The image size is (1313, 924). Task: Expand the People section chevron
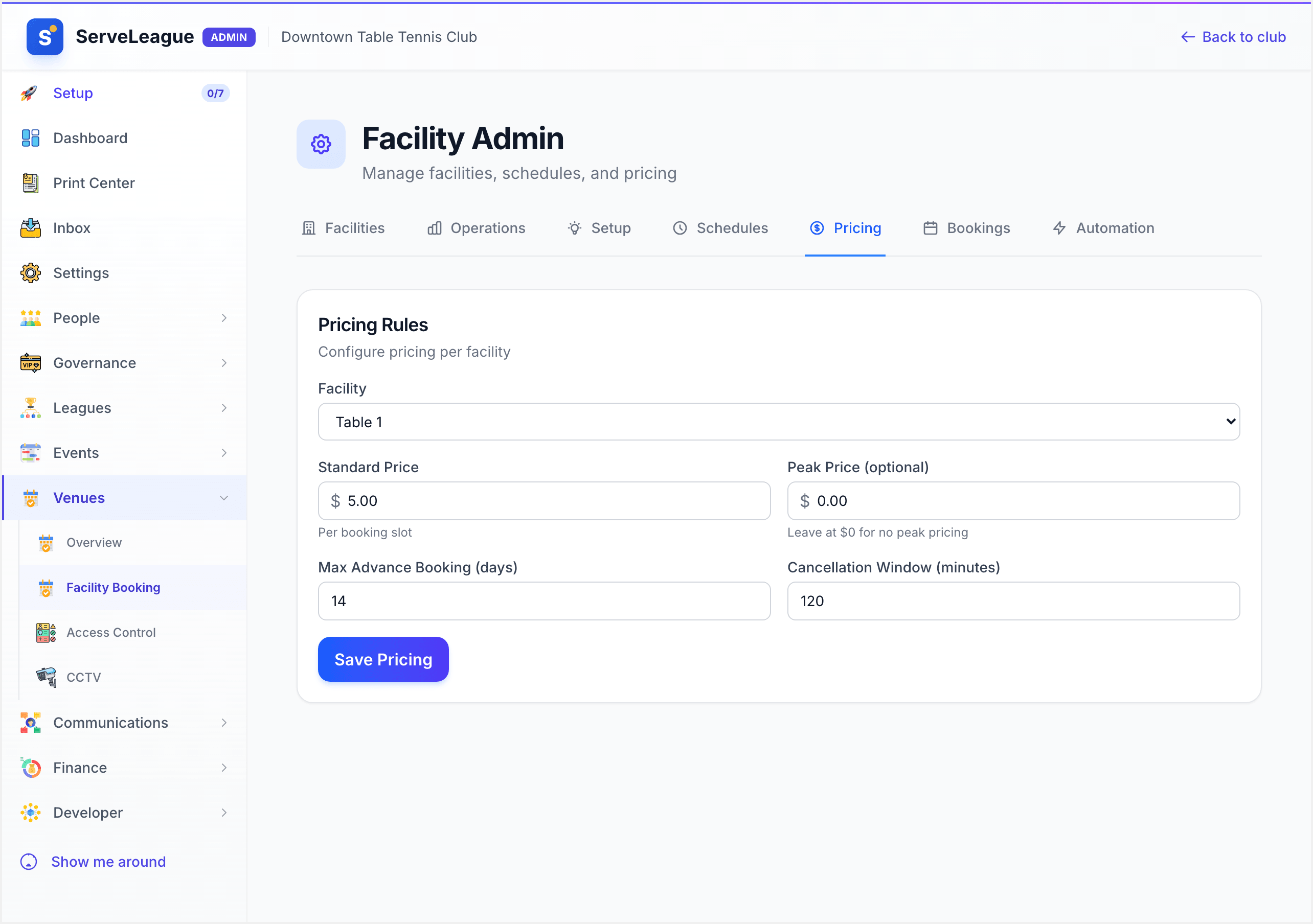tap(224, 318)
